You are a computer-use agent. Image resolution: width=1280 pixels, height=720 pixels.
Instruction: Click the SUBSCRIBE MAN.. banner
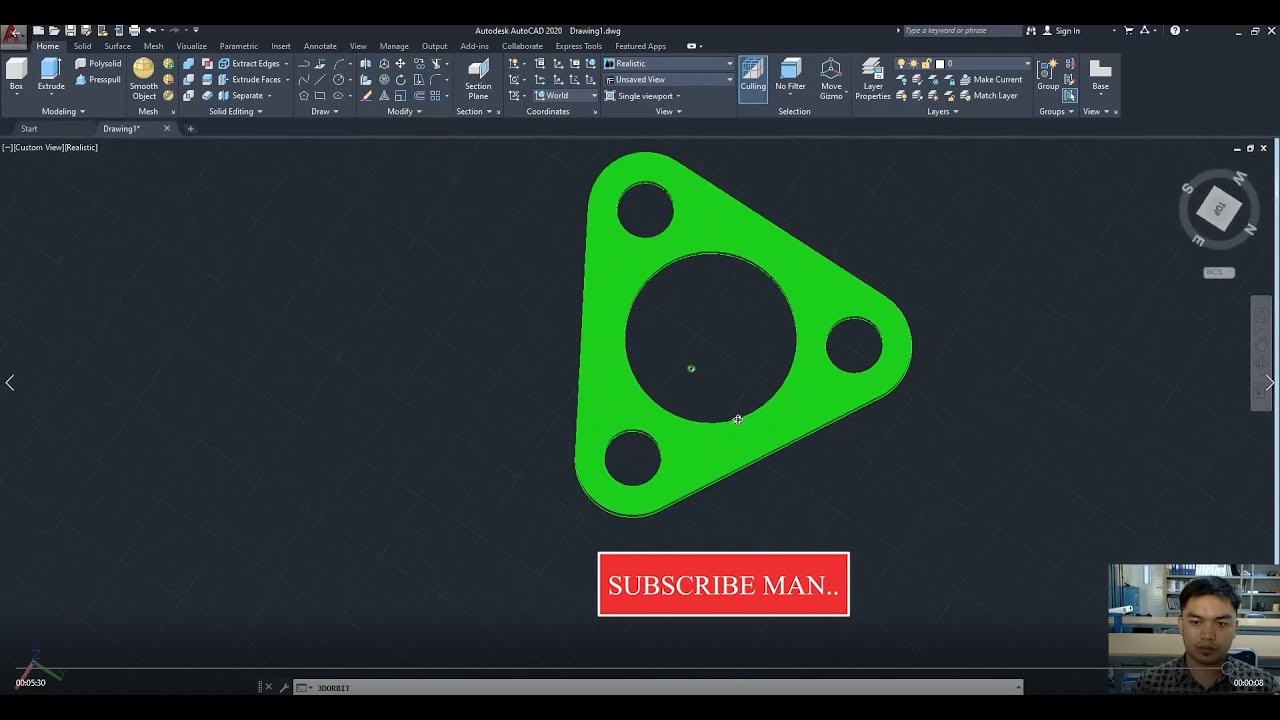coord(723,584)
